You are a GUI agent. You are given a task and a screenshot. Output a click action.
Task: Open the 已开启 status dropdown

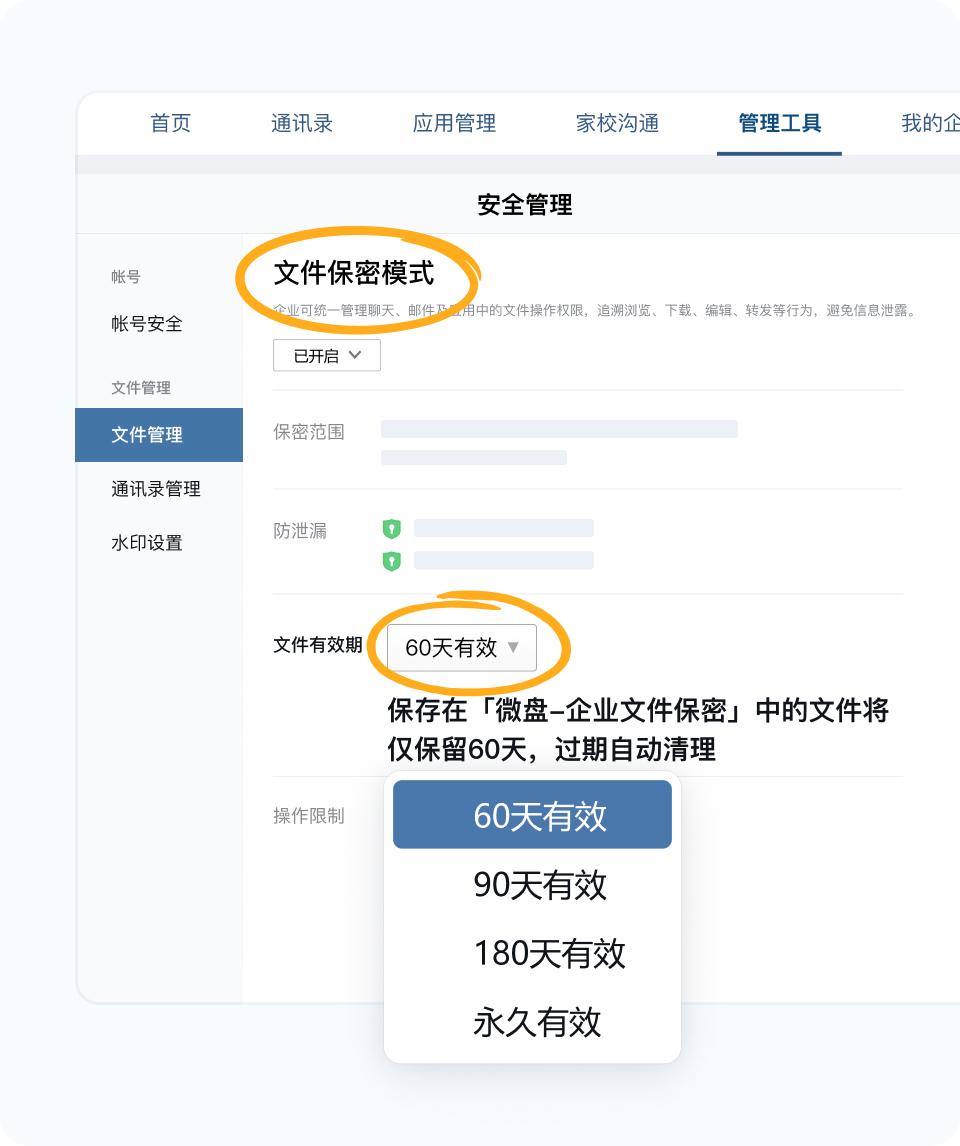327,355
